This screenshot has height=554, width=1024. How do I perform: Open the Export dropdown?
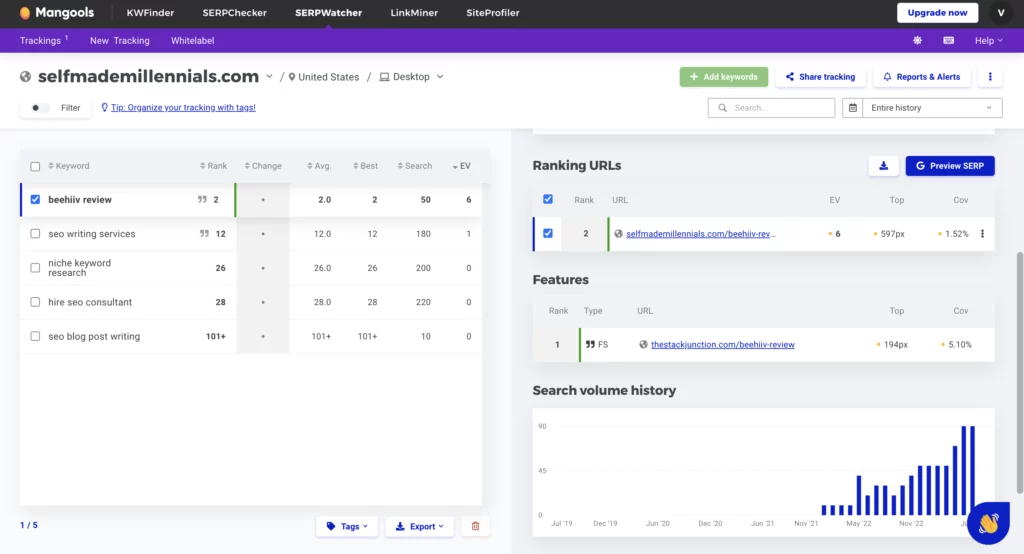tap(419, 526)
